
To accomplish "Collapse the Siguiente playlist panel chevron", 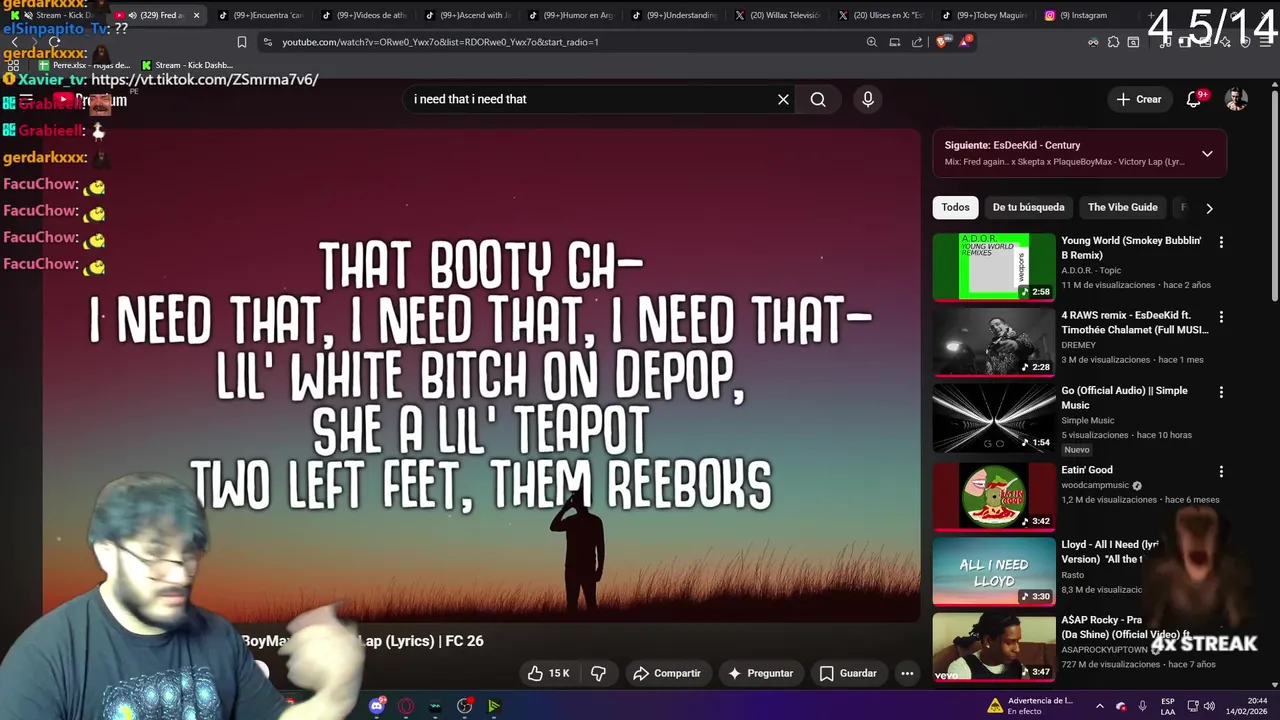I will pyautogui.click(x=1207, y=153).
